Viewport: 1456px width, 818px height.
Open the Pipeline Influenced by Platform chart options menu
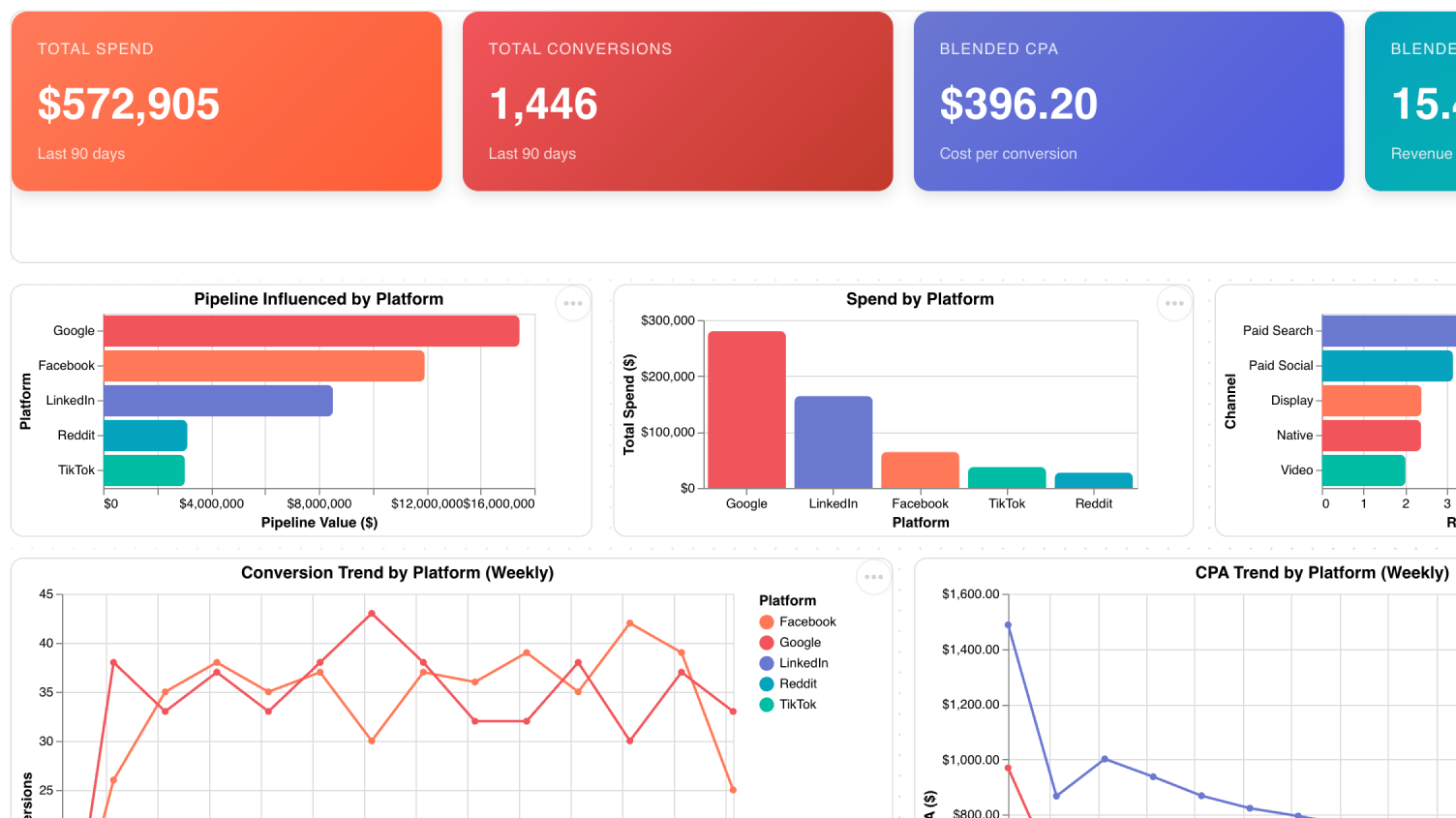point(573,303)
